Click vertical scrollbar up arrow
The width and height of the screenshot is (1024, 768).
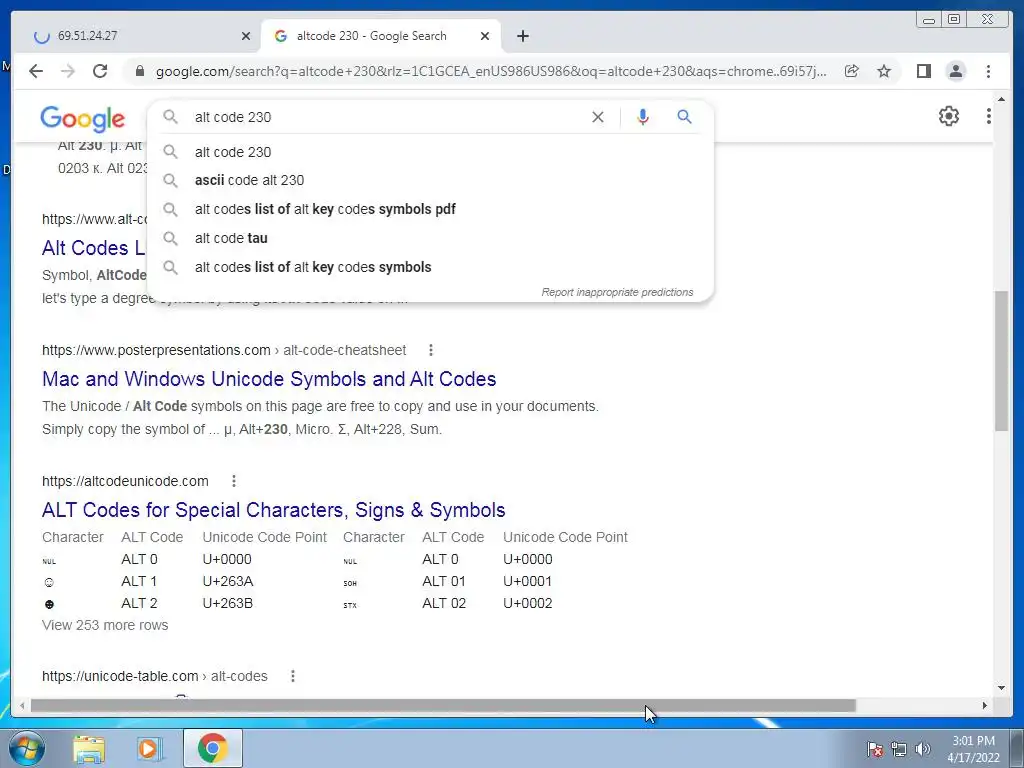click(x=1001, y=100)
